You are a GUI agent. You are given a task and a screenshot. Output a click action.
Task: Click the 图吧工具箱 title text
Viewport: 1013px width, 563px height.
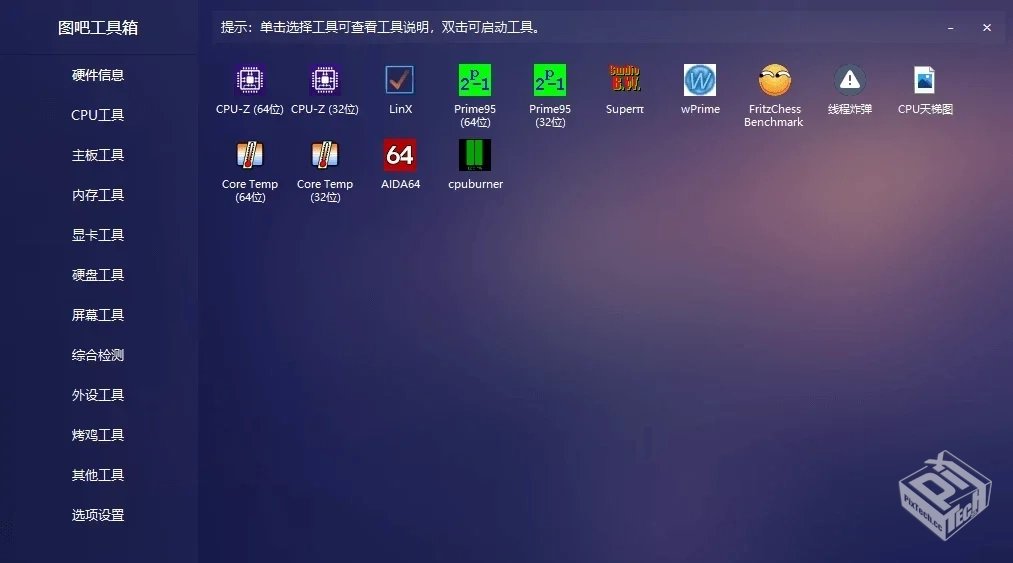pyautogui.click(x=98, y=28)
